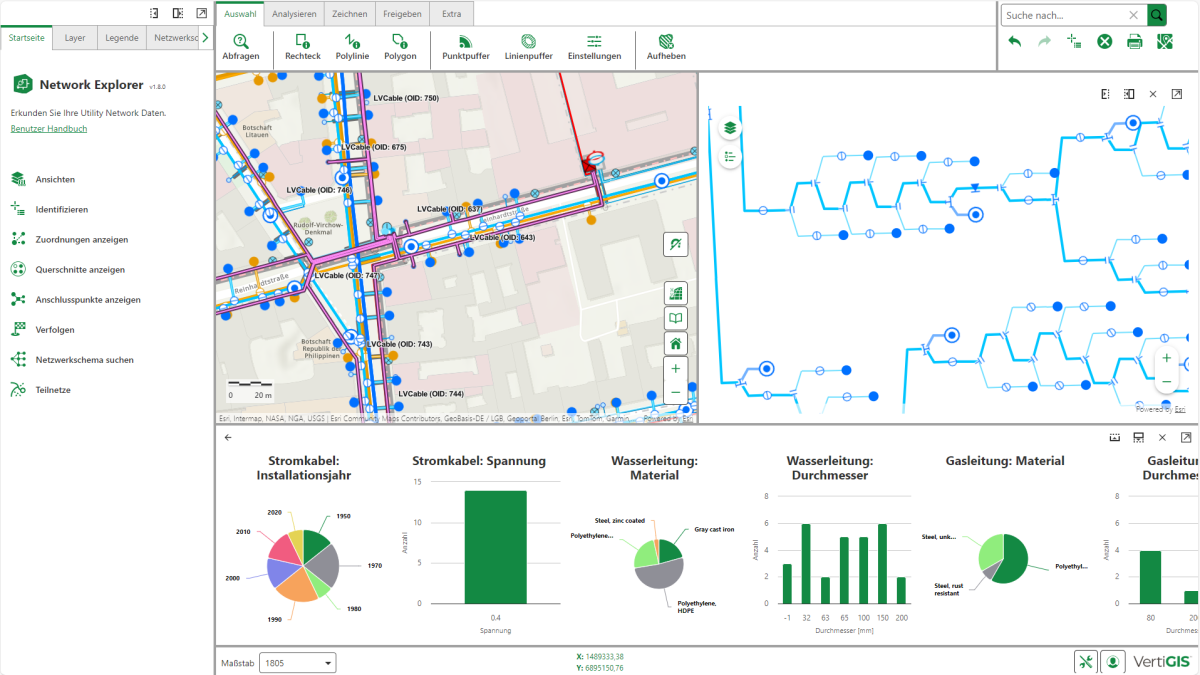Choose the Linienpuffer tool
The image size is (1200, 675).
click(527, 47)
